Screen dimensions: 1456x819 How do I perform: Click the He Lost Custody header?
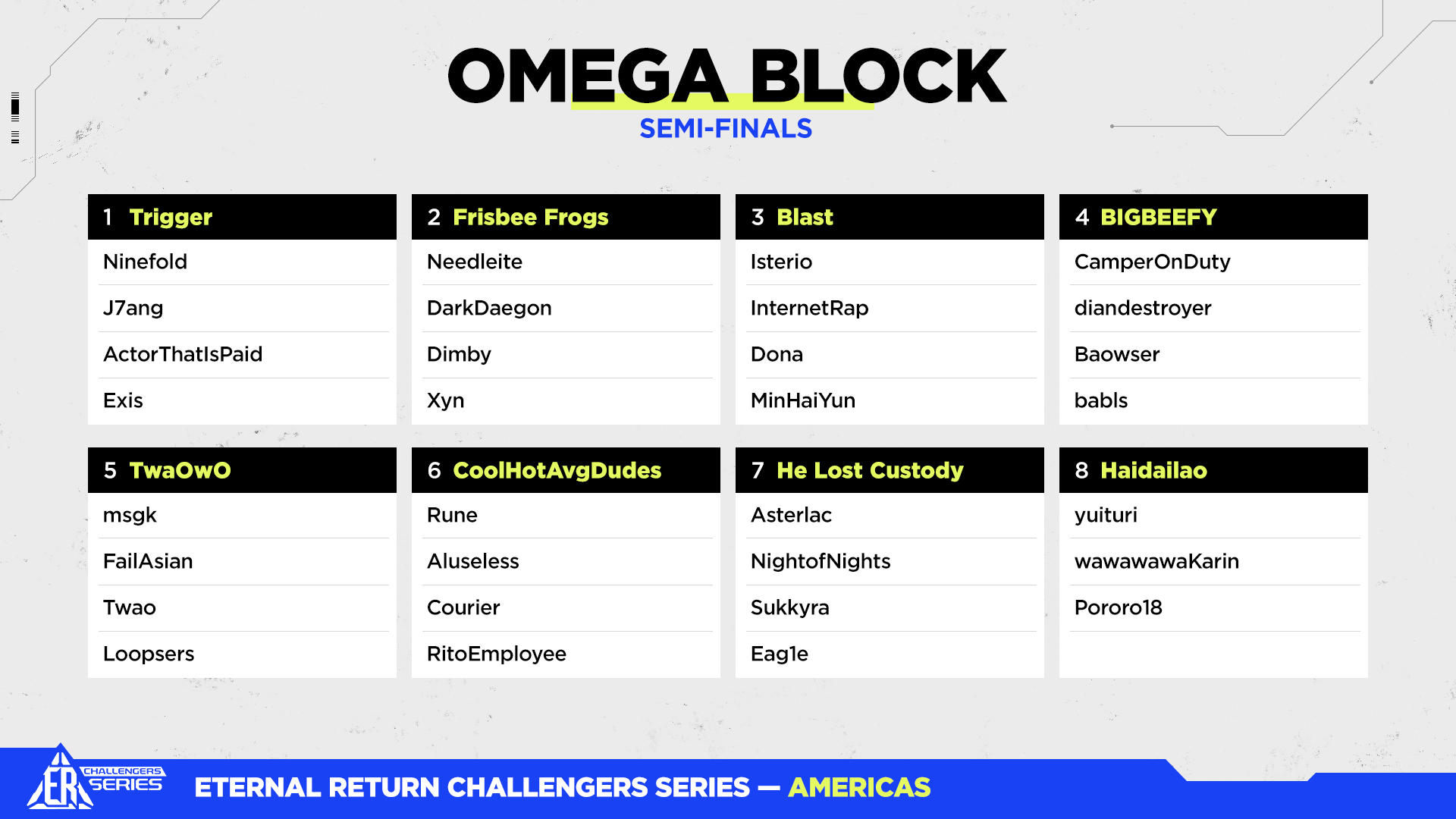[x=890, y=470]
